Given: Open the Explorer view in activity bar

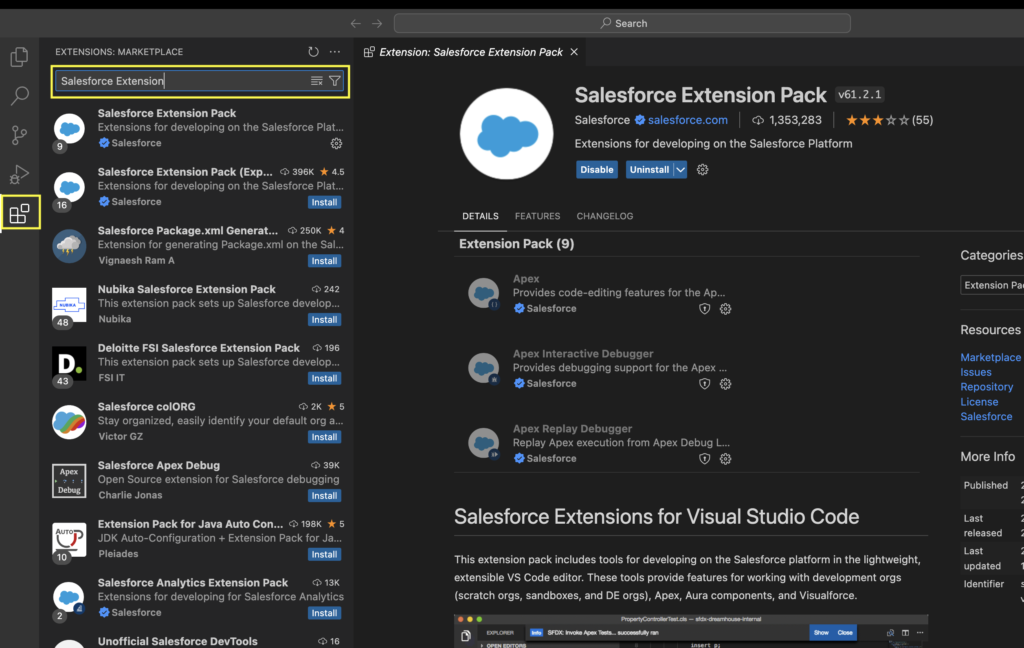Looking at the screenshot, I should (x=20, y=57).
